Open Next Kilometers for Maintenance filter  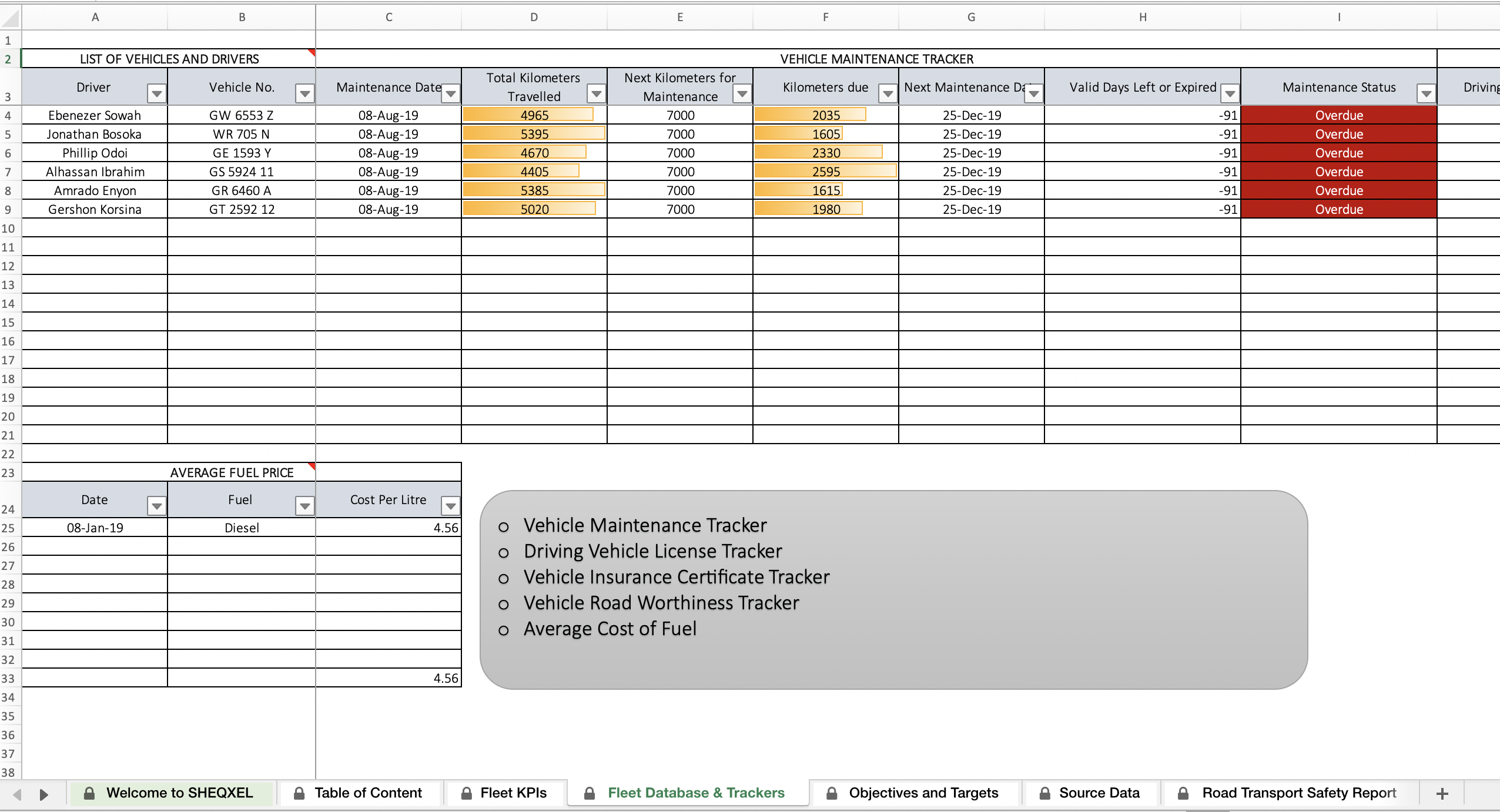[x=742, y=93]
